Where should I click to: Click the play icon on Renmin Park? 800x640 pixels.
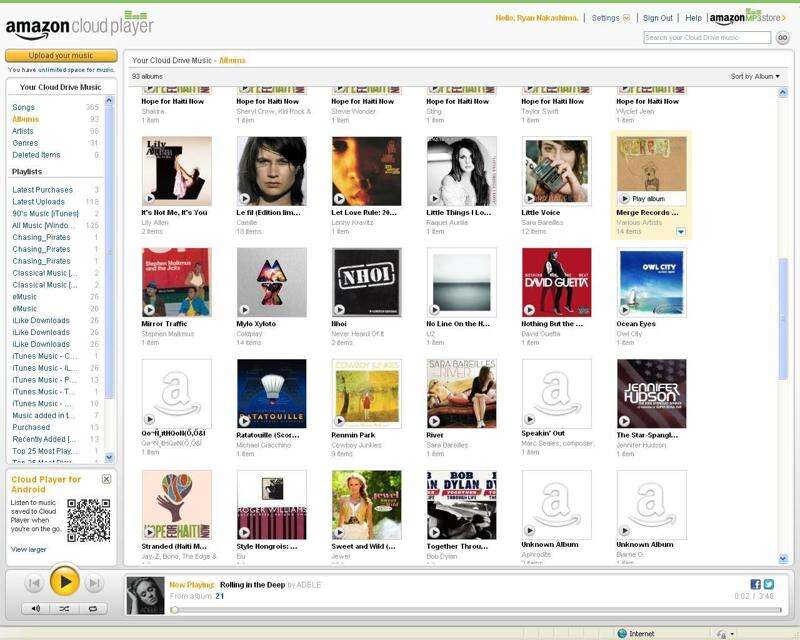[x=339, y=421]
